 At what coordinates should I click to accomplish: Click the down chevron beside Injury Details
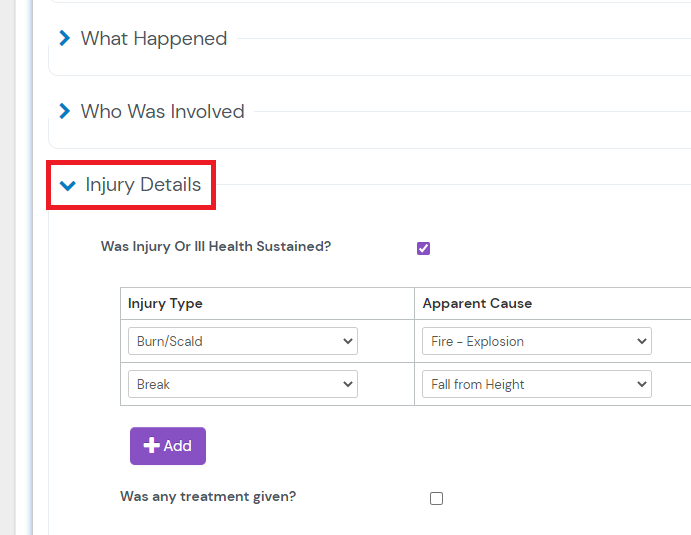[68, 185]
